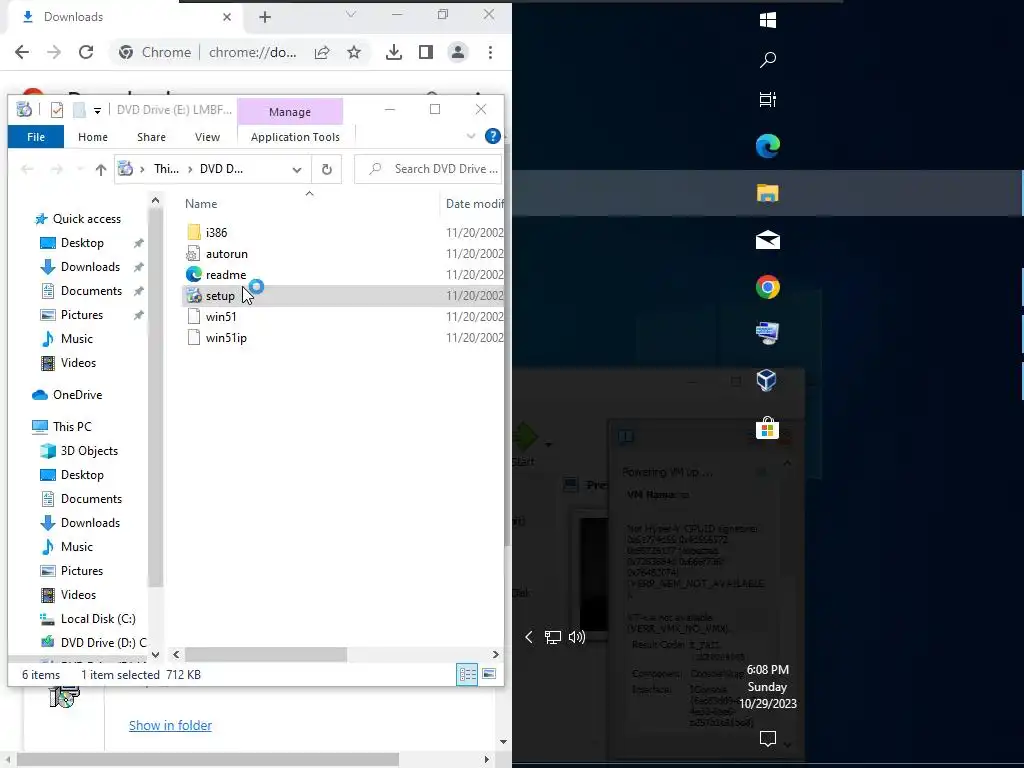Toggle Chrome side panel
Image resolution: width=1024 pixels, height=768 pixels.
click(426, 52)
